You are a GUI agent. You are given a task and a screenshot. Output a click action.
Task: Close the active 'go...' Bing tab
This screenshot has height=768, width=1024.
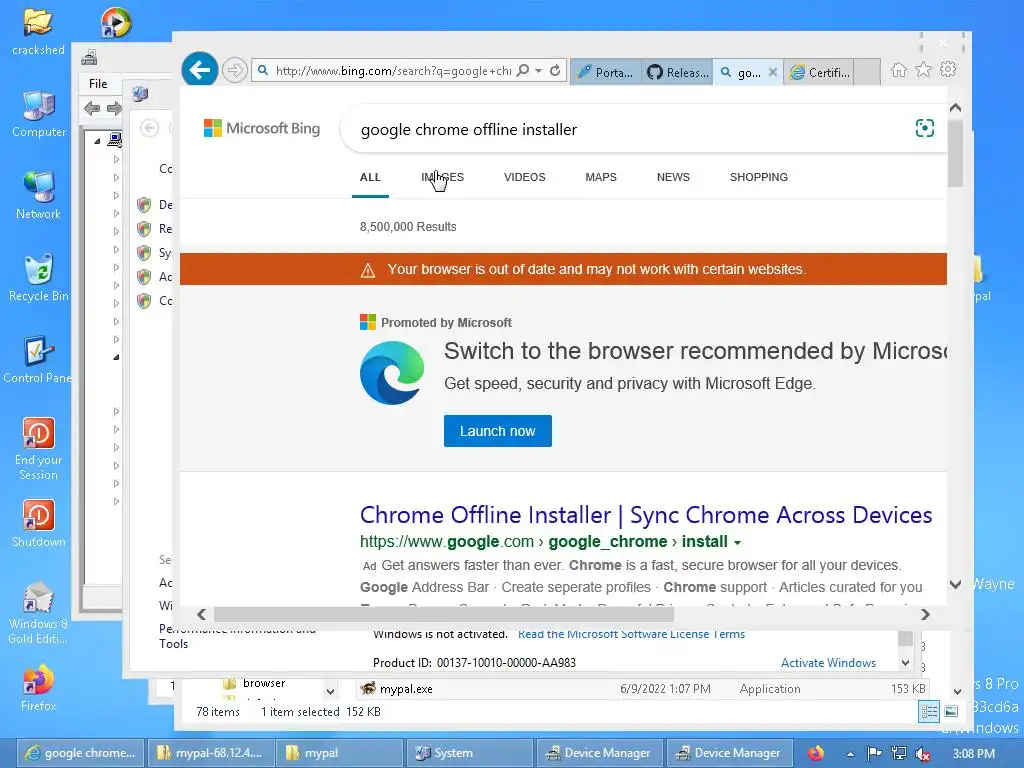pyautogui.click(x=773, y=72)
